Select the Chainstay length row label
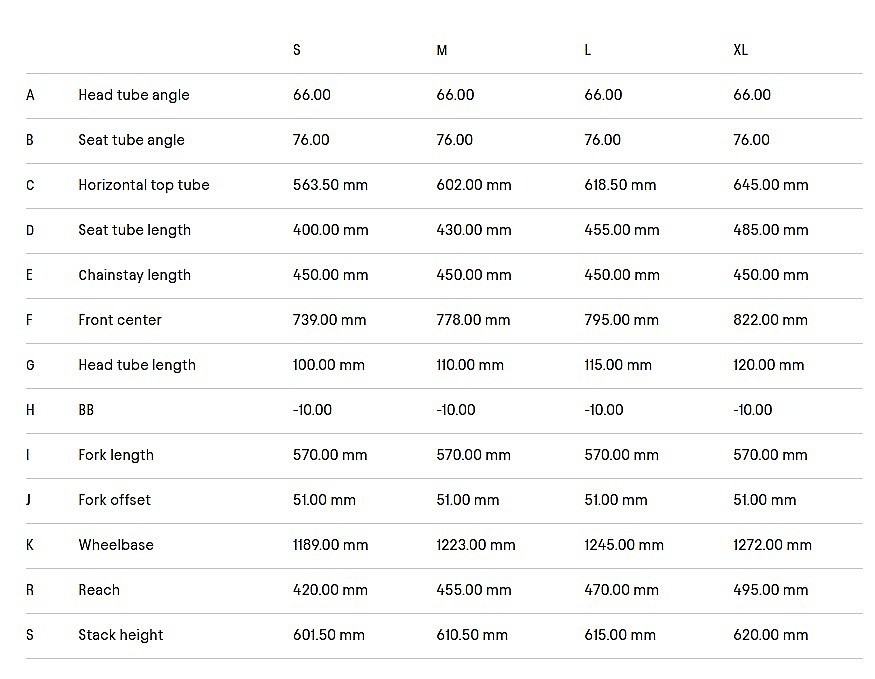875x679 pixels. tap(134, 275)
